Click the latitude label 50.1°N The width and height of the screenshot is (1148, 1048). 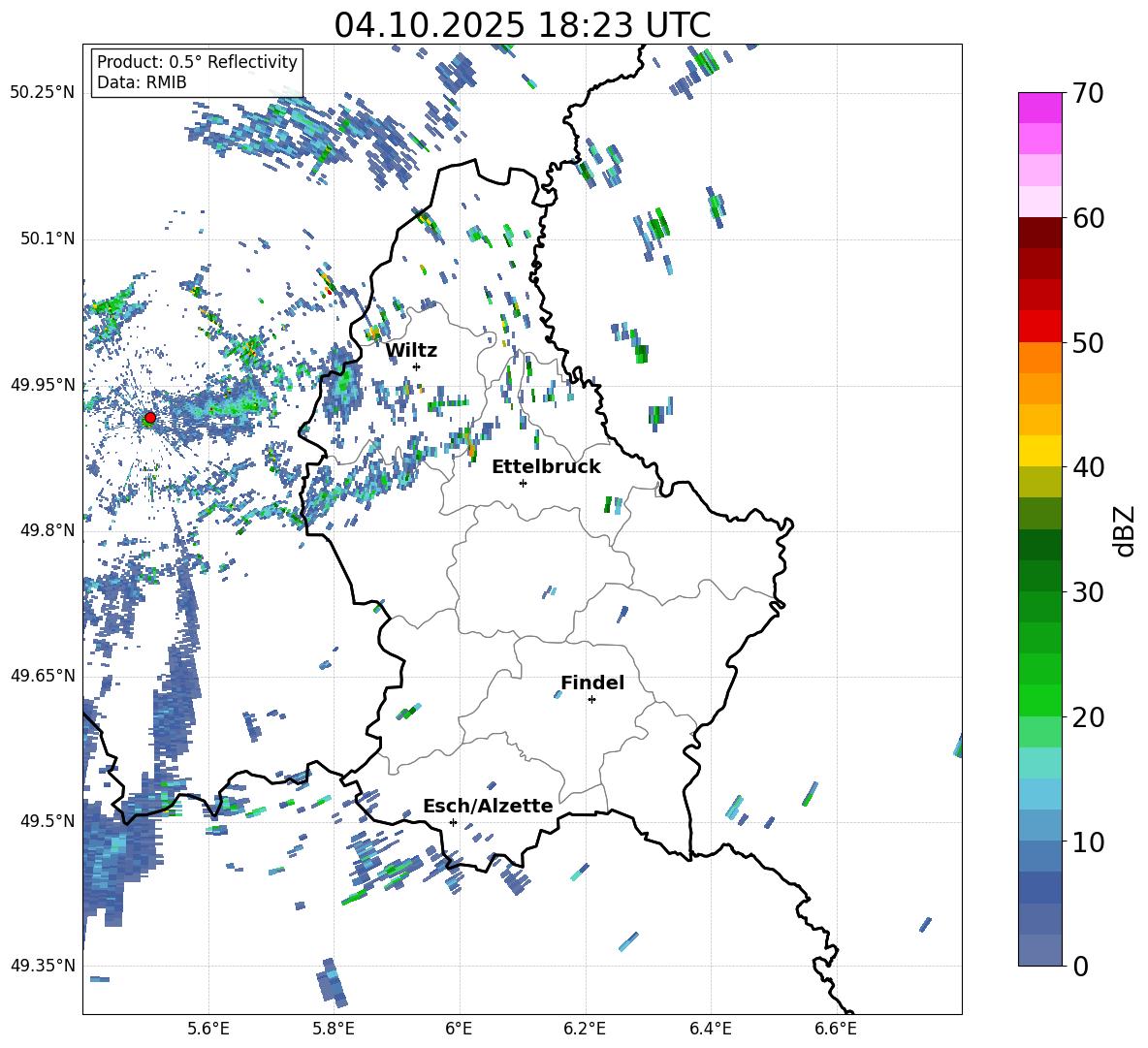pos(47,239)
